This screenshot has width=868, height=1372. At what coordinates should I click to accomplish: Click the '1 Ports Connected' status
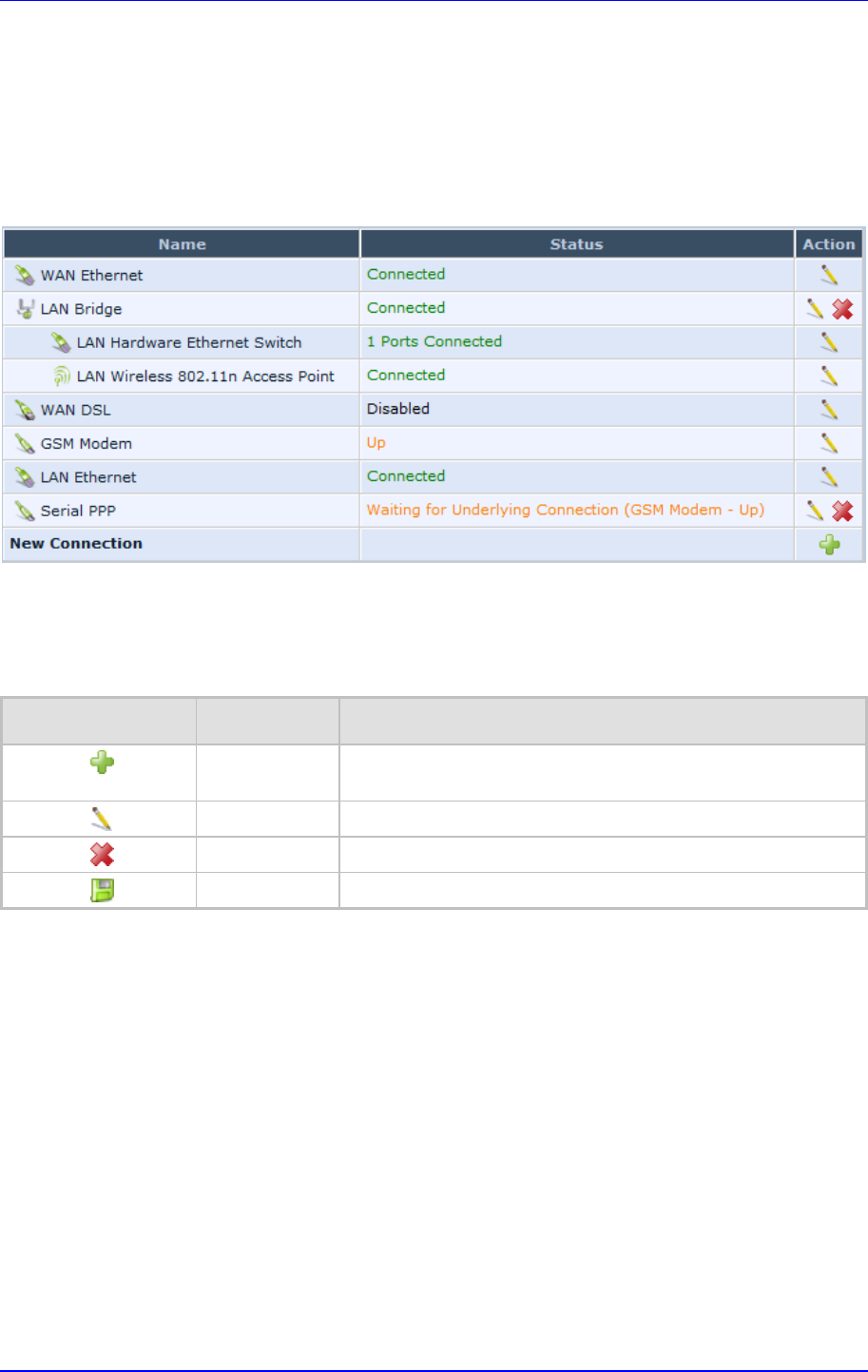434,341
